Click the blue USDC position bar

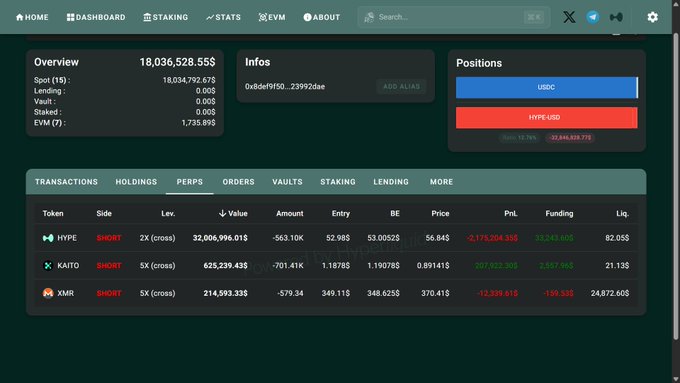pyautogui.click(x=546, y=87)
